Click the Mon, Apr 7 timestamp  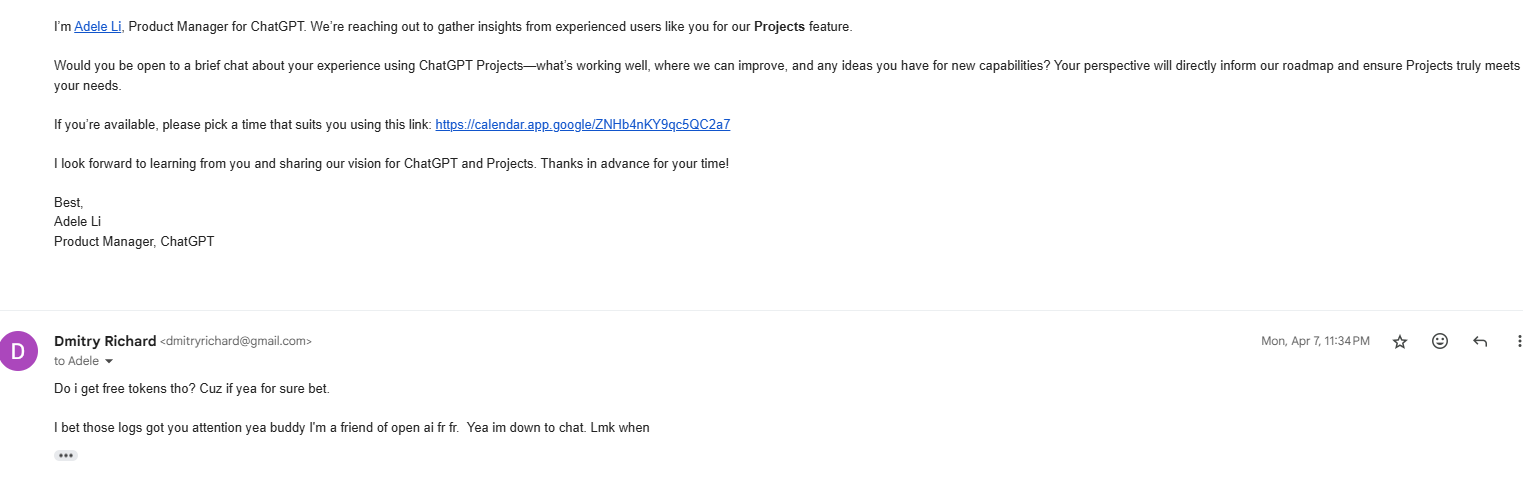click(1315, 342)
